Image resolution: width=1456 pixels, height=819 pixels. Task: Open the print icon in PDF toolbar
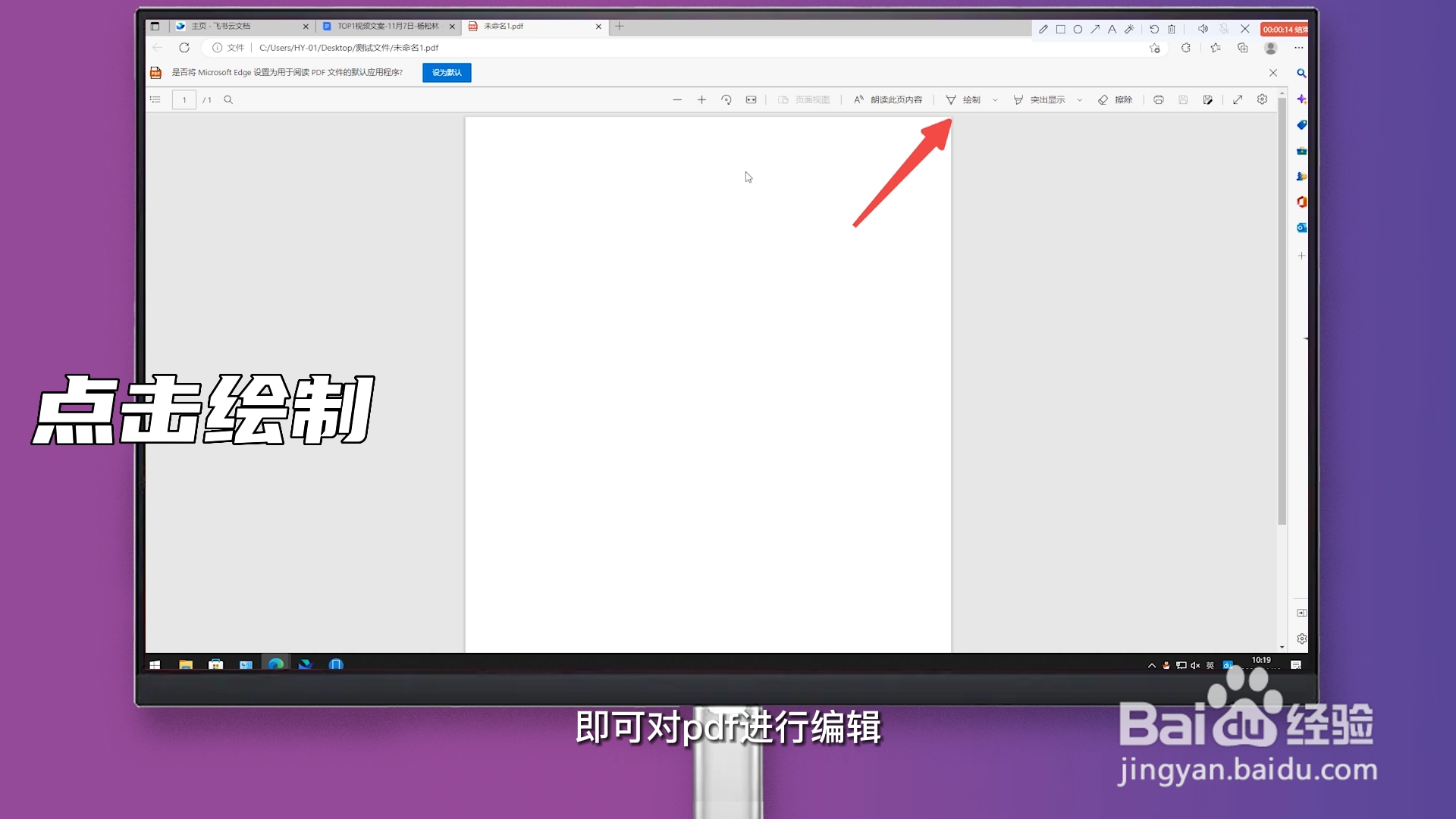(1158, 99)
